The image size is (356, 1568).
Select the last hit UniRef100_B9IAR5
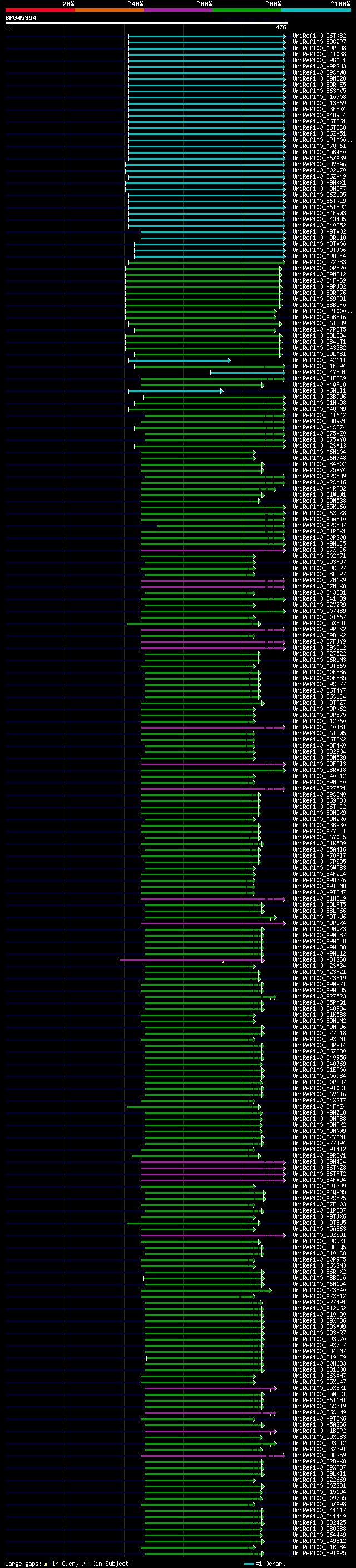tap(319, 1554)
